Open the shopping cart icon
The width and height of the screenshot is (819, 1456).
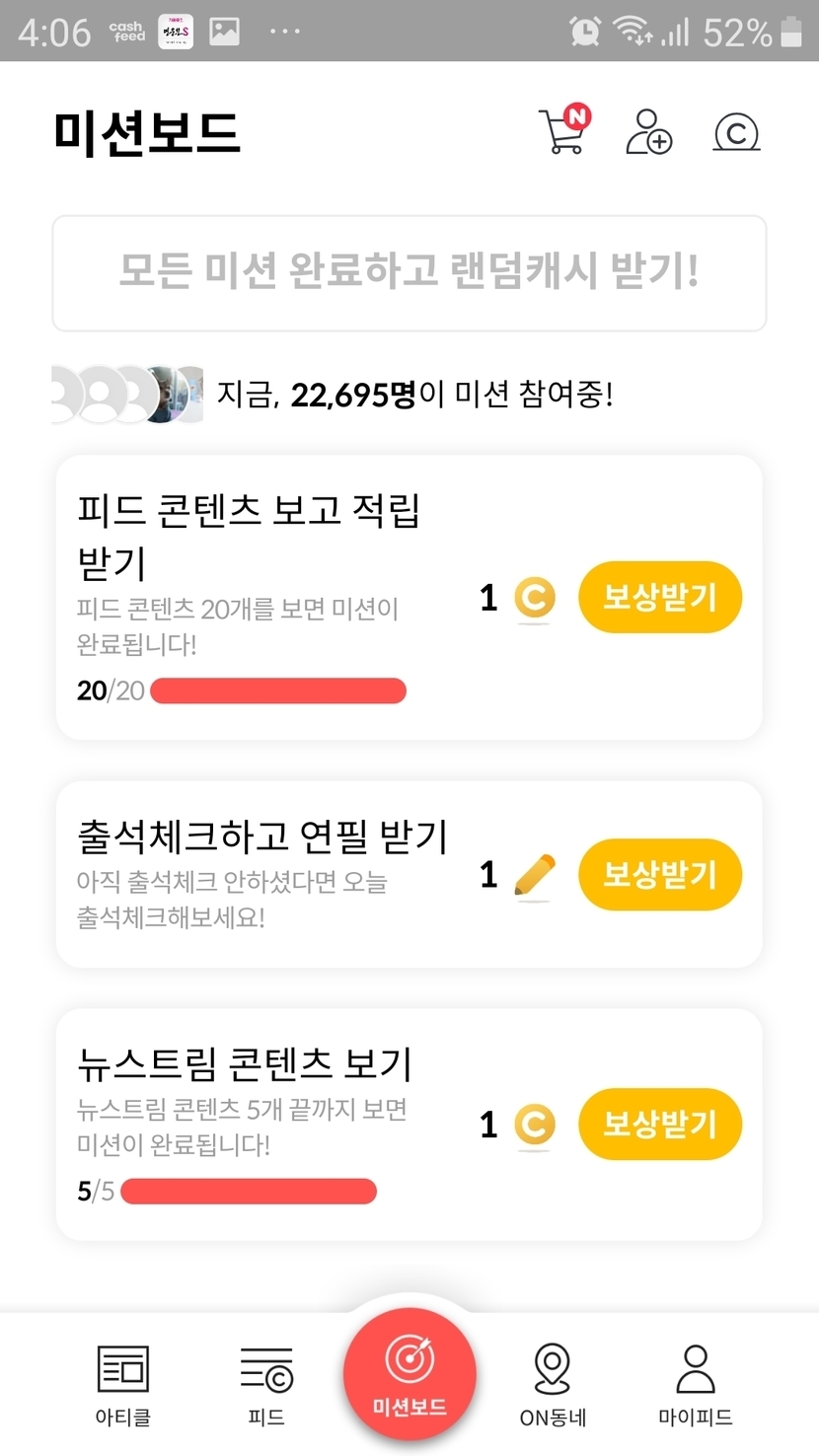(x=563, y=132)
